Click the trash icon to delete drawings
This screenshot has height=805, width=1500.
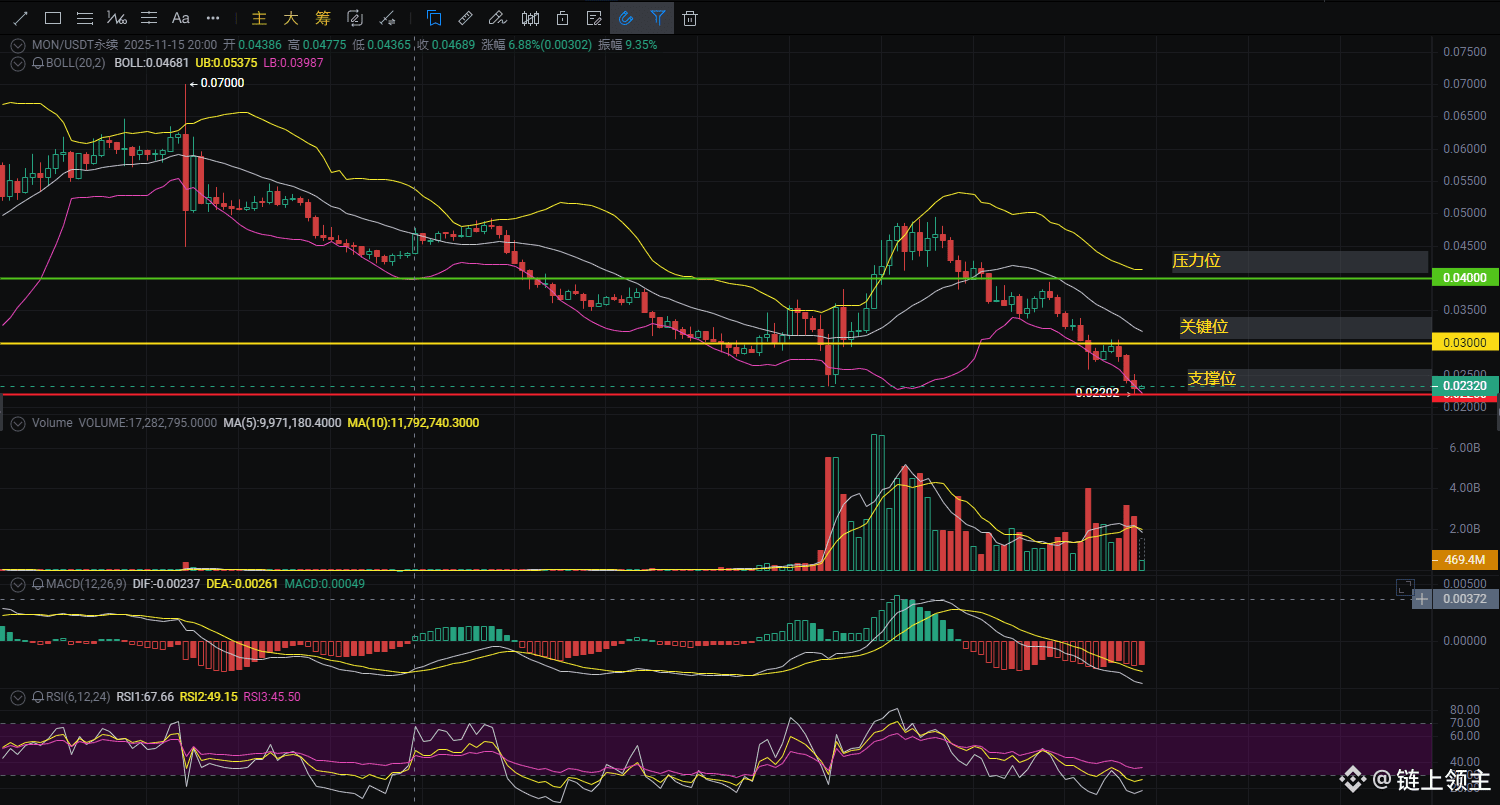690,18
